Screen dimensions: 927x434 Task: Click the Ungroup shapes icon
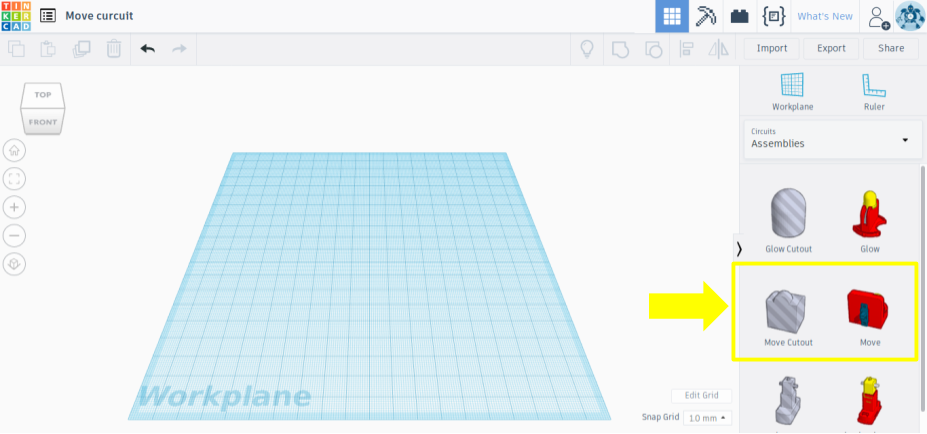(653, 49)
